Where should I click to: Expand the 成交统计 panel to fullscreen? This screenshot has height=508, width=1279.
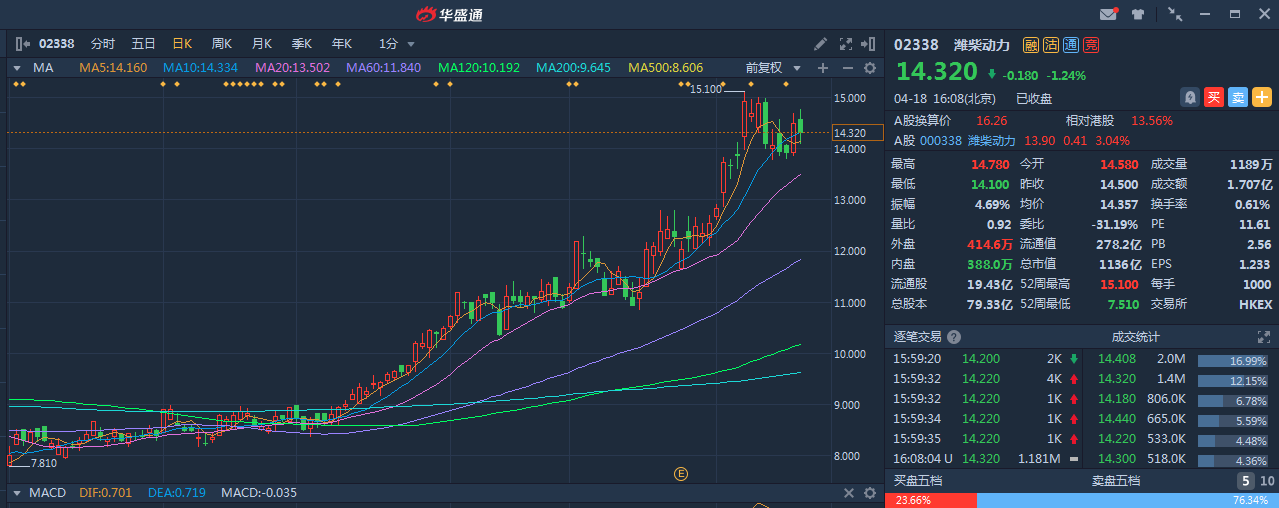coord(1264,337)
